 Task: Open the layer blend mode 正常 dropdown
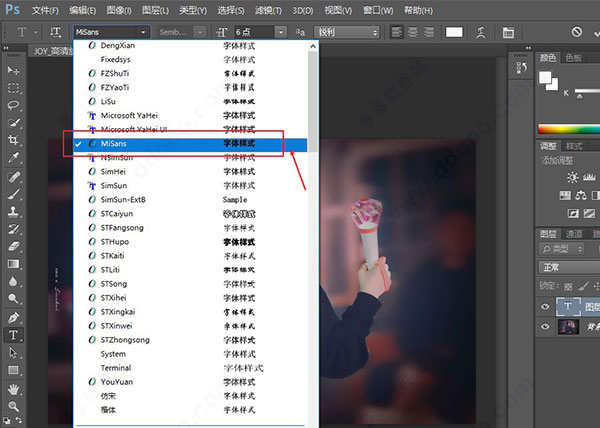569,267
